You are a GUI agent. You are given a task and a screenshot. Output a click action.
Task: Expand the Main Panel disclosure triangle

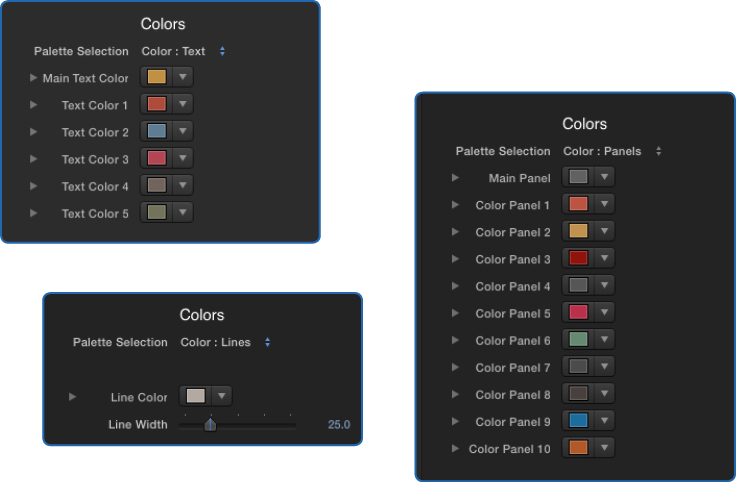pyautogui.click(x=455, y=177)
